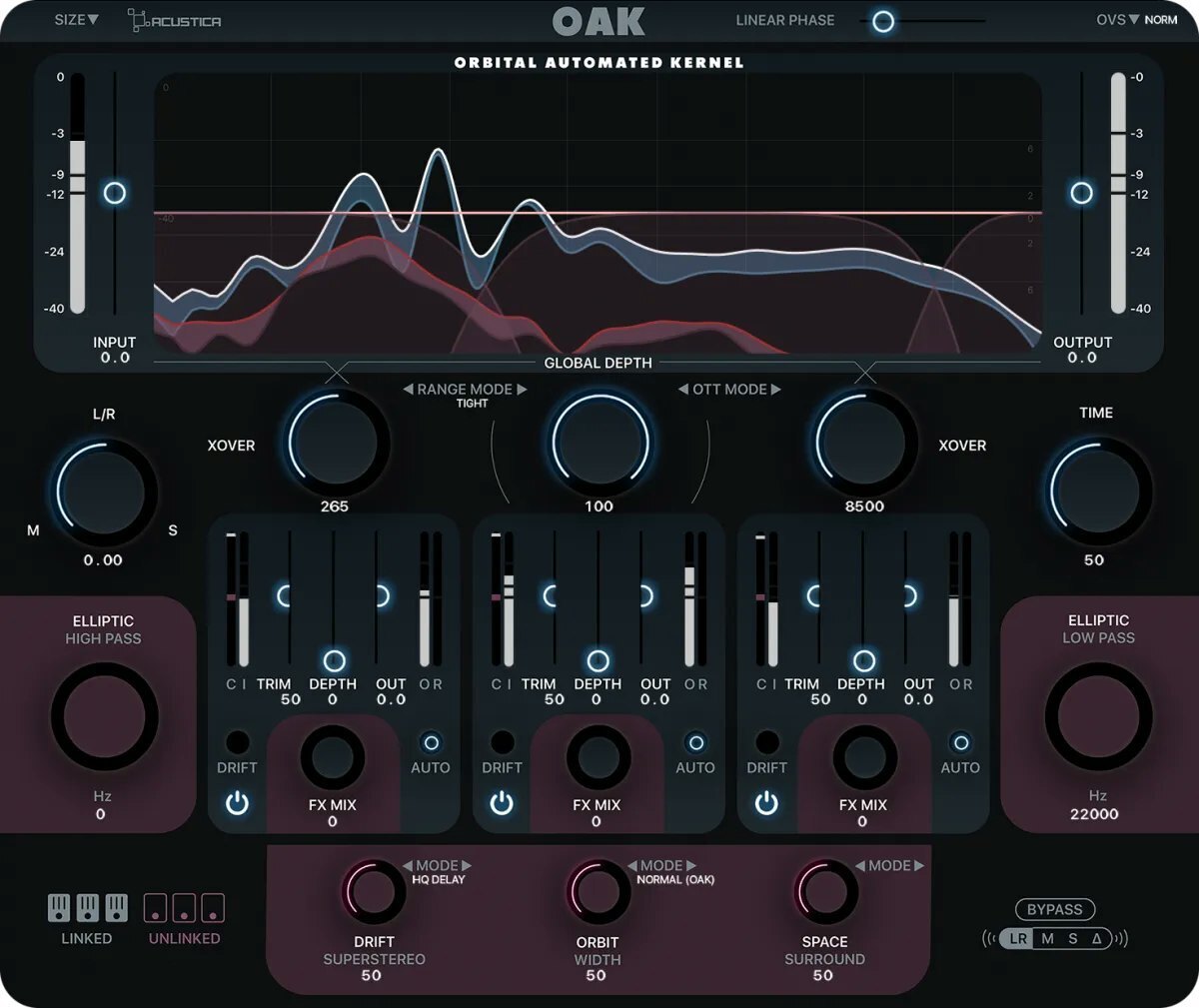This screenshot has width=1199, height=1008.
Task: Click the NORMAL (OAK) mode label
Action: tap(675, 880)
